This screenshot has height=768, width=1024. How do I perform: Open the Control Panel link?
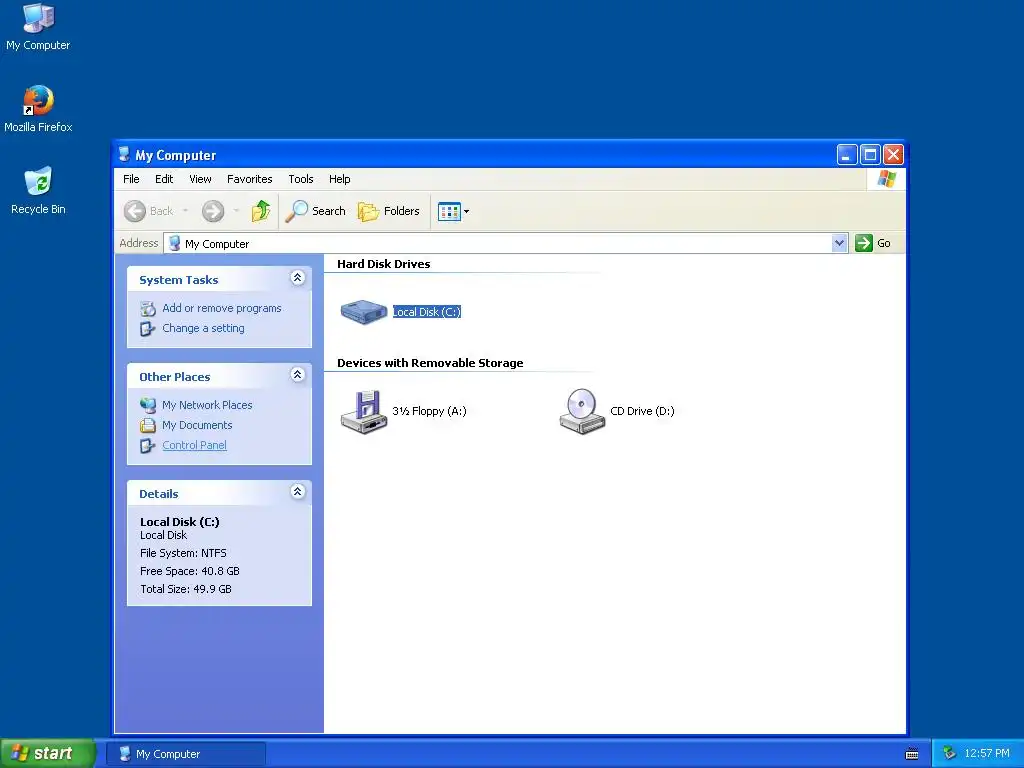click(x=194, y=445)
